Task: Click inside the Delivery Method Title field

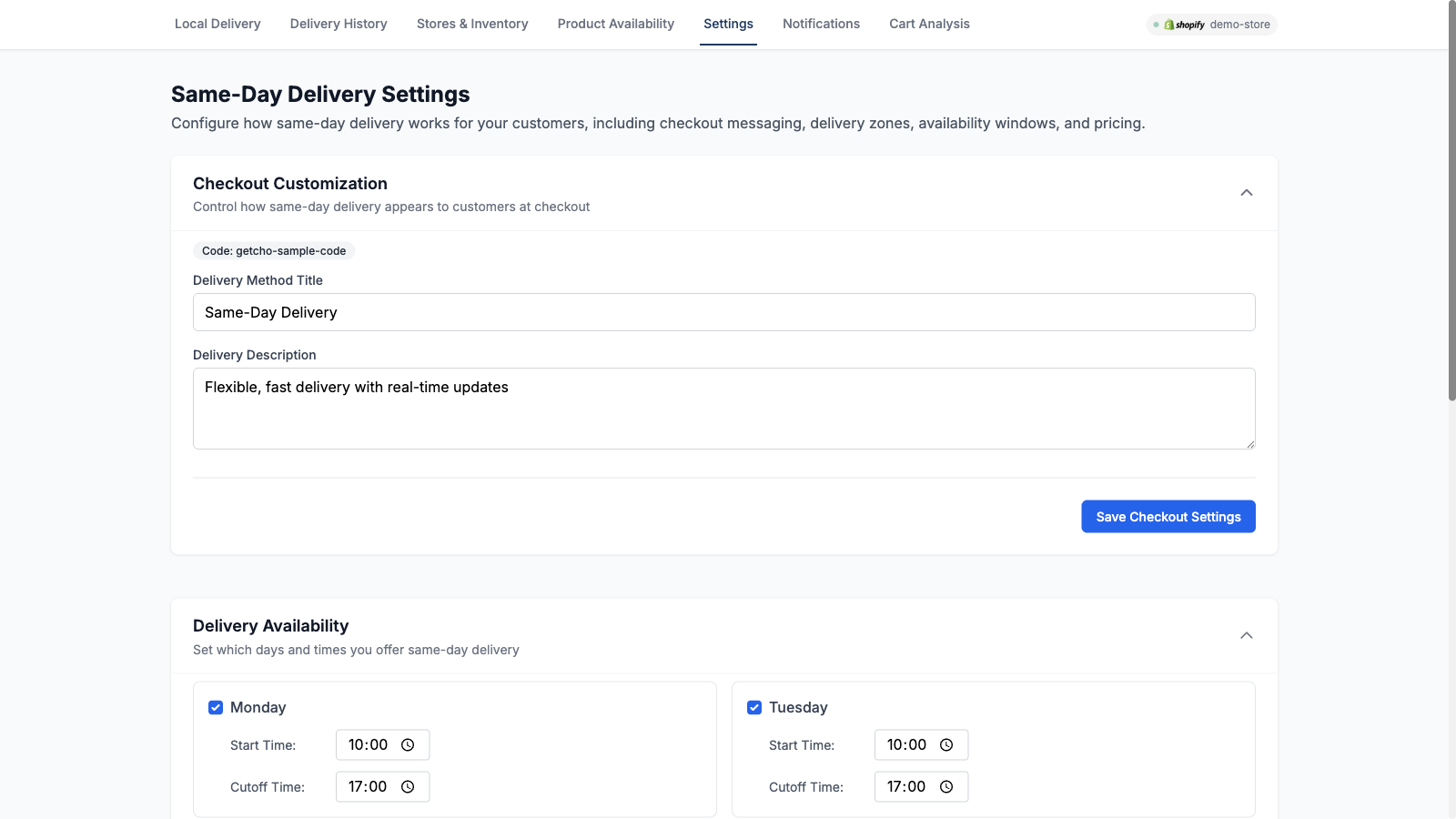Action: click(723, 312)
